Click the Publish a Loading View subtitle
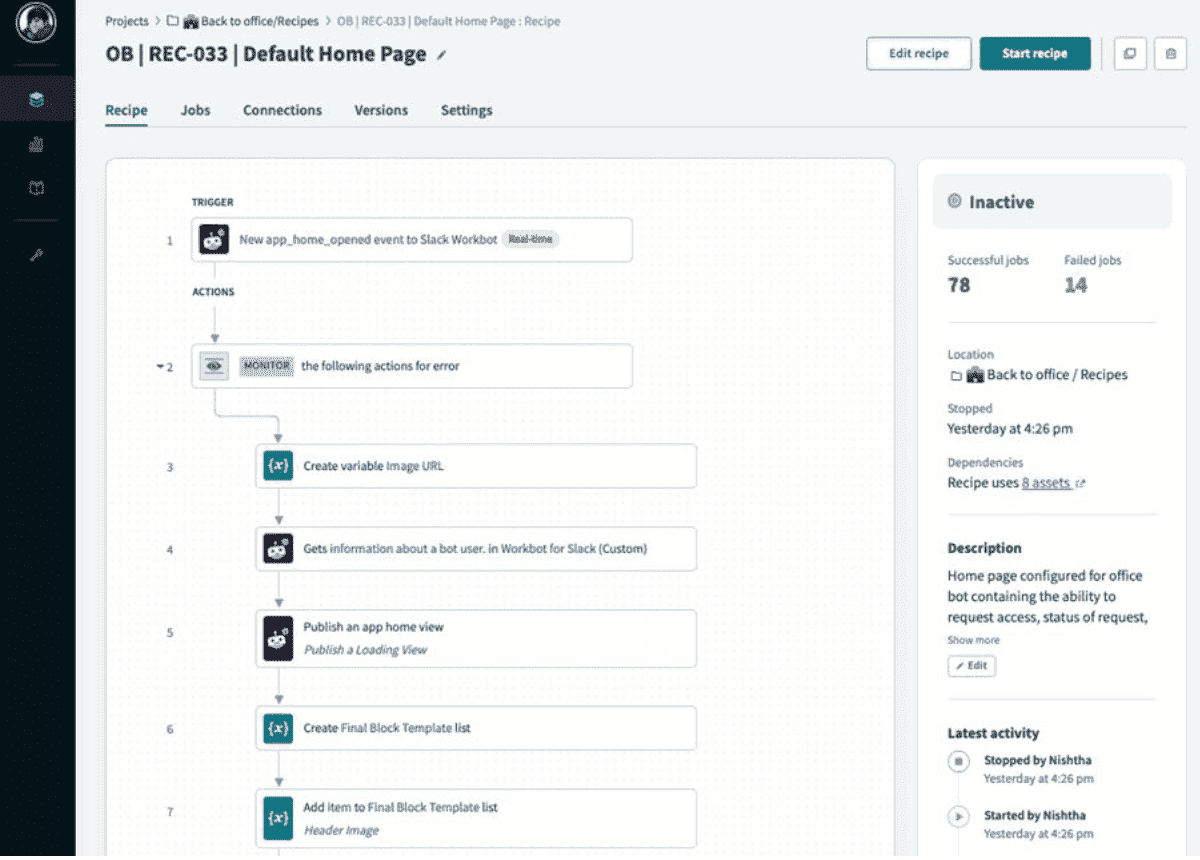Image resolution: width=1200 pixels, height=860 pixels. click(365, 650)
